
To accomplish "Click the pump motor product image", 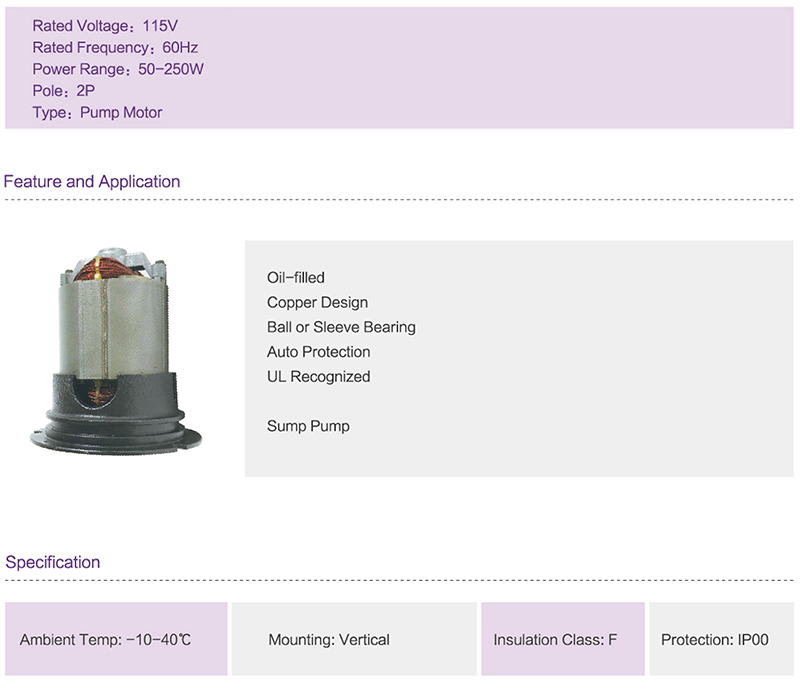I will pyautogui.click(x=116, y=352).
